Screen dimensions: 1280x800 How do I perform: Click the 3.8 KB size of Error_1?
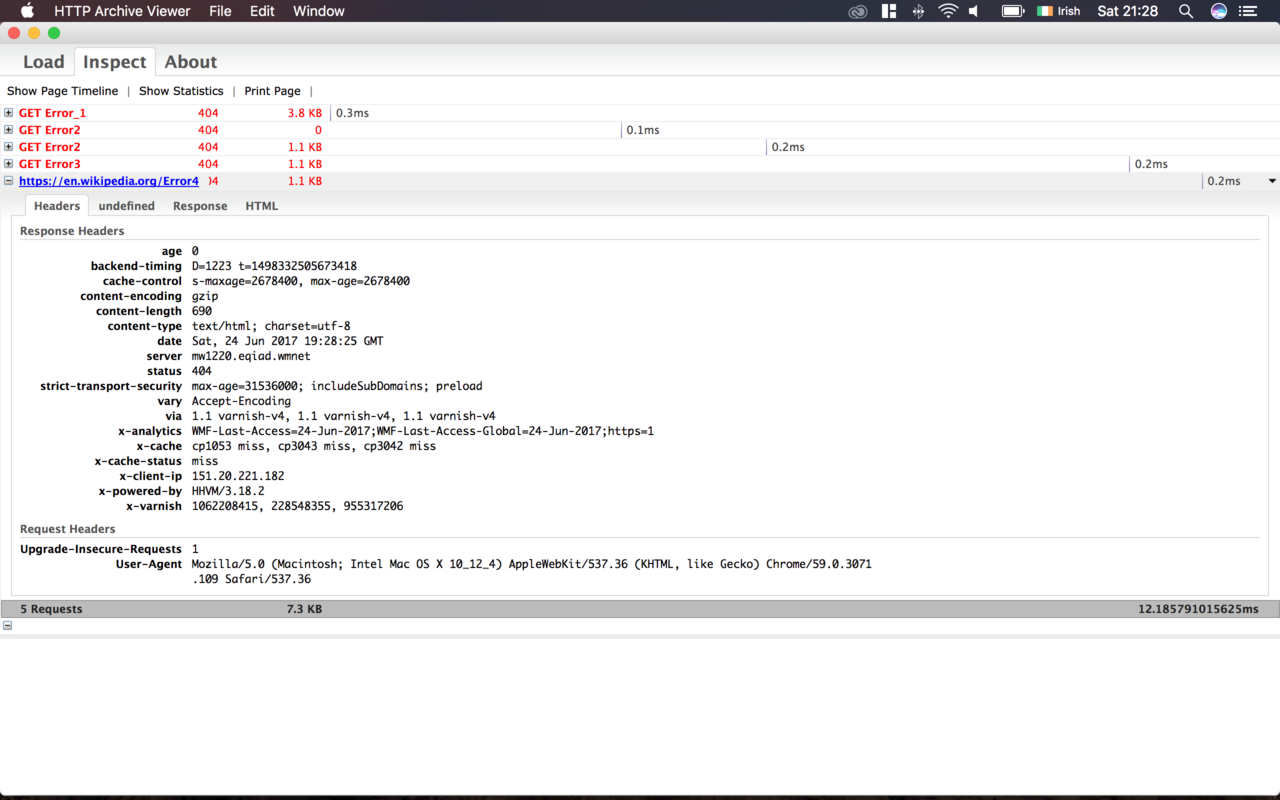pos(305,113)
